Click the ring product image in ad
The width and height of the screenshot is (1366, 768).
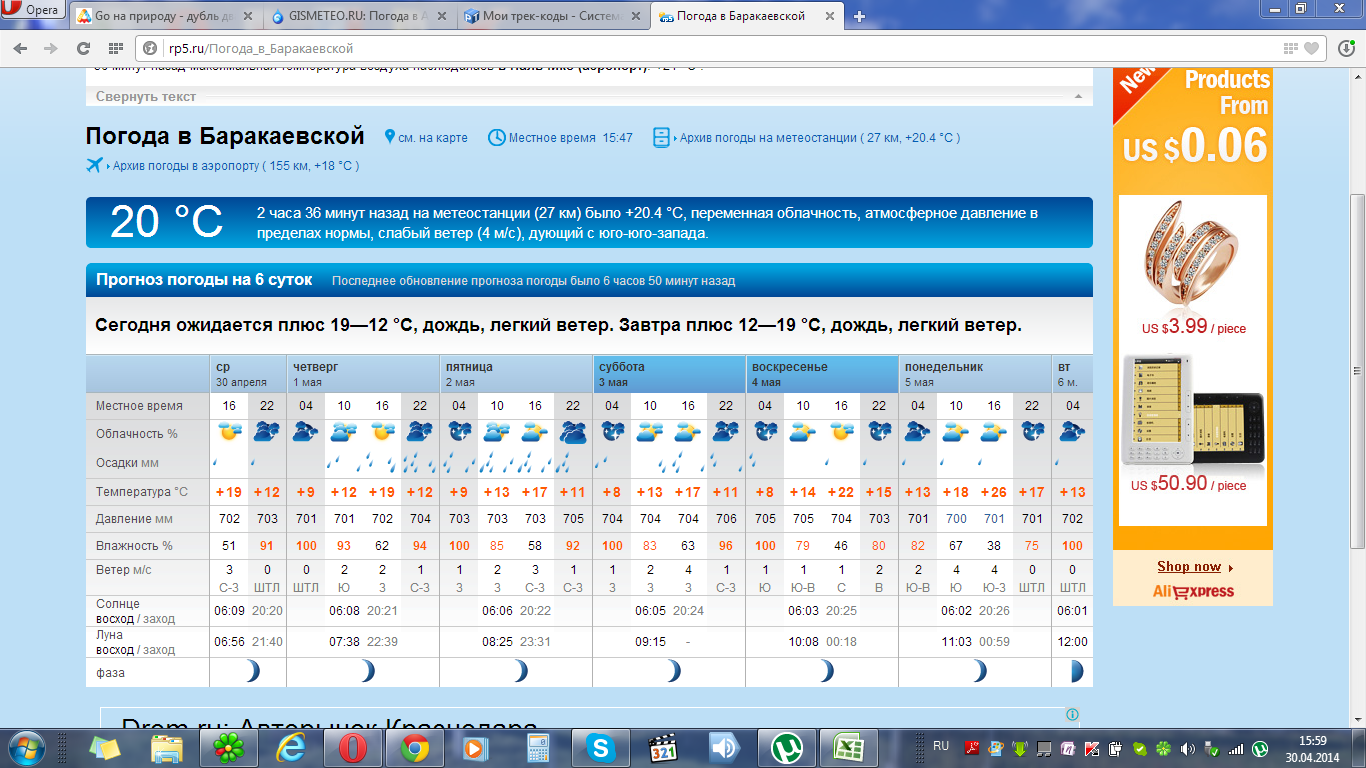(1192, 255)
